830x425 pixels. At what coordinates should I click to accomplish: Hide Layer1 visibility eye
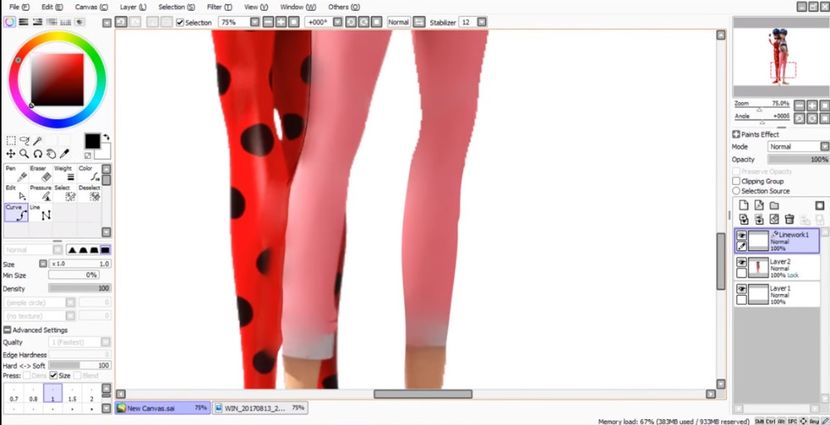pyautogui.click(x=742, y=289)
